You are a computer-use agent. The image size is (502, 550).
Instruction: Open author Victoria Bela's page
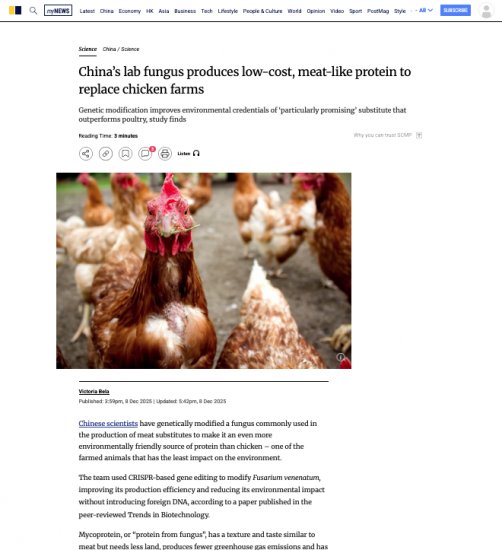(94, 391)
